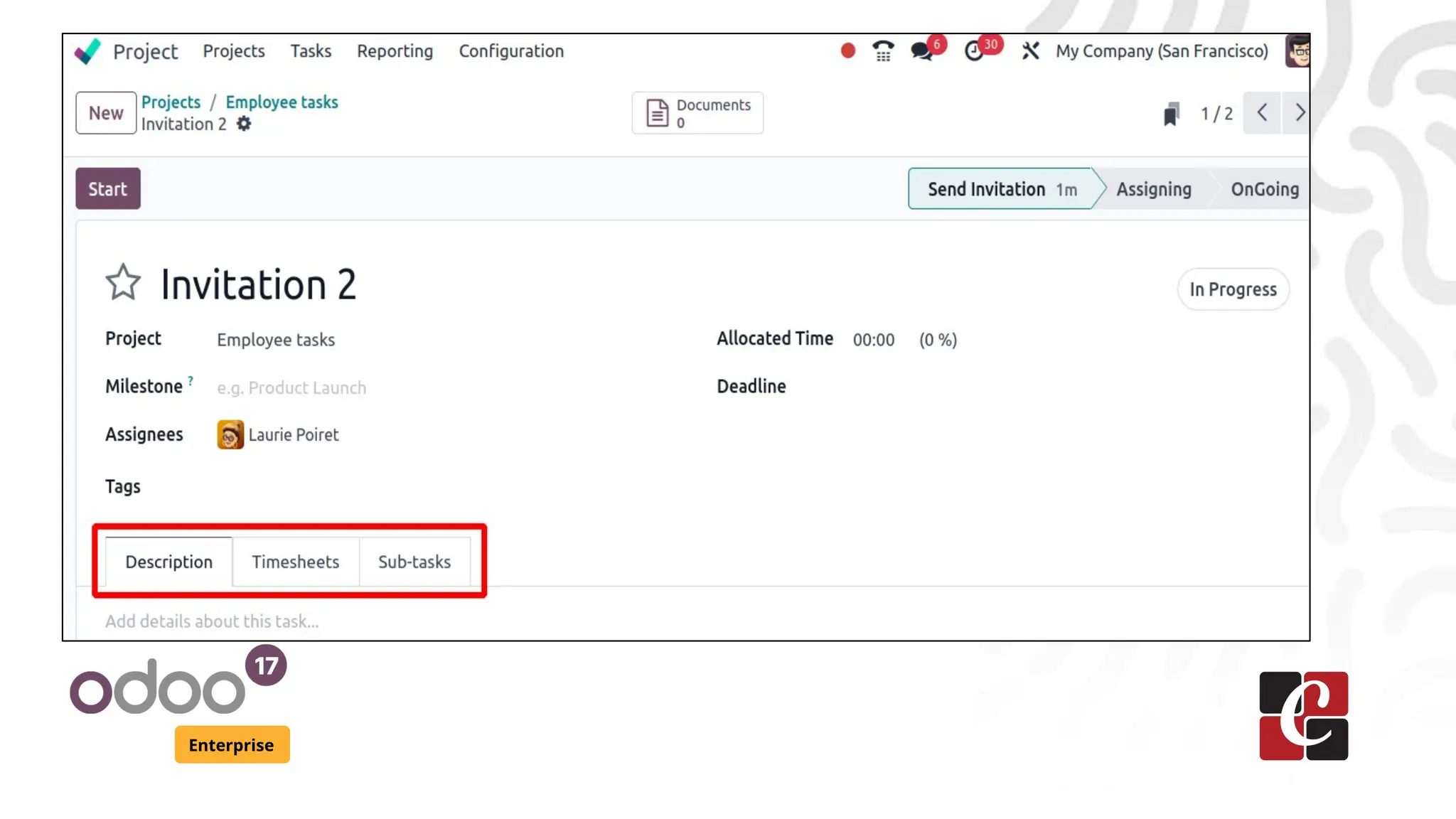Open My Company (San Francisco) switcher
Screen dimensions: 1456x819
(1162, 51)
